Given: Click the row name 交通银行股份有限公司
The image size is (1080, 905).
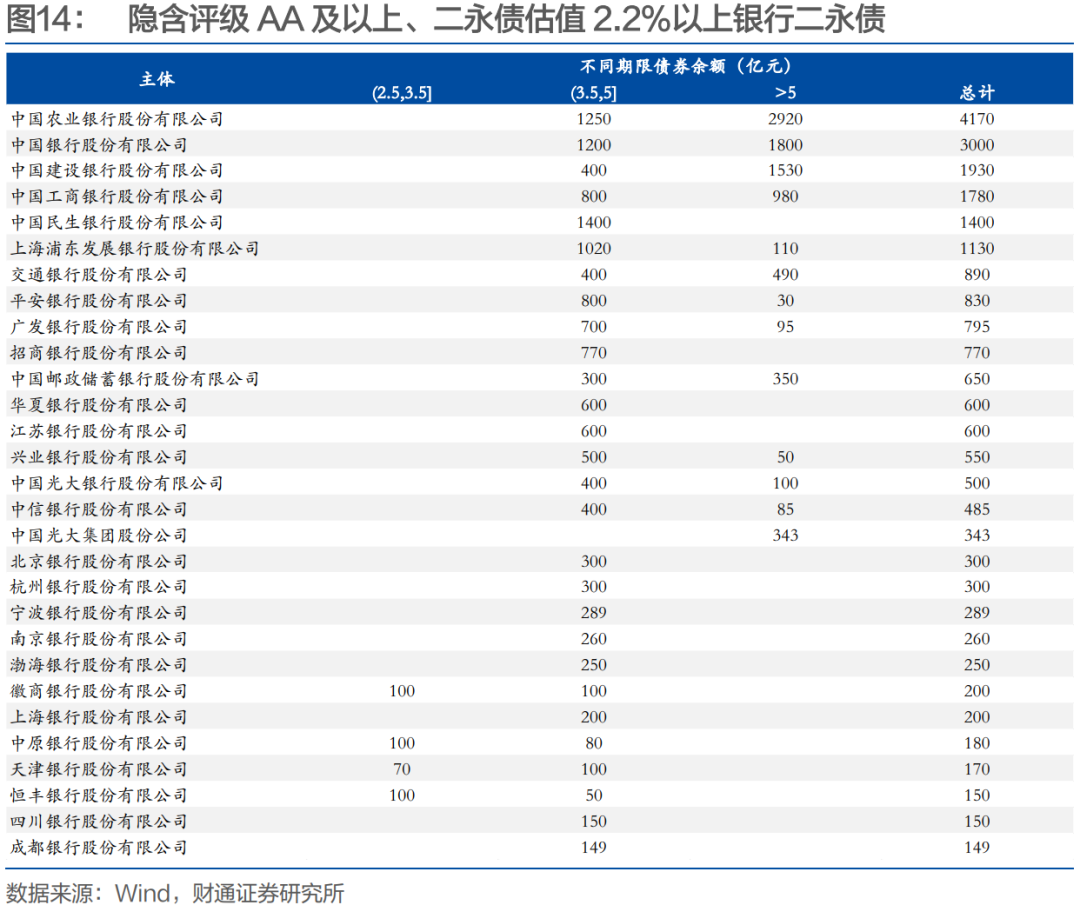Looking at the screenshot, I should (99, 275).
